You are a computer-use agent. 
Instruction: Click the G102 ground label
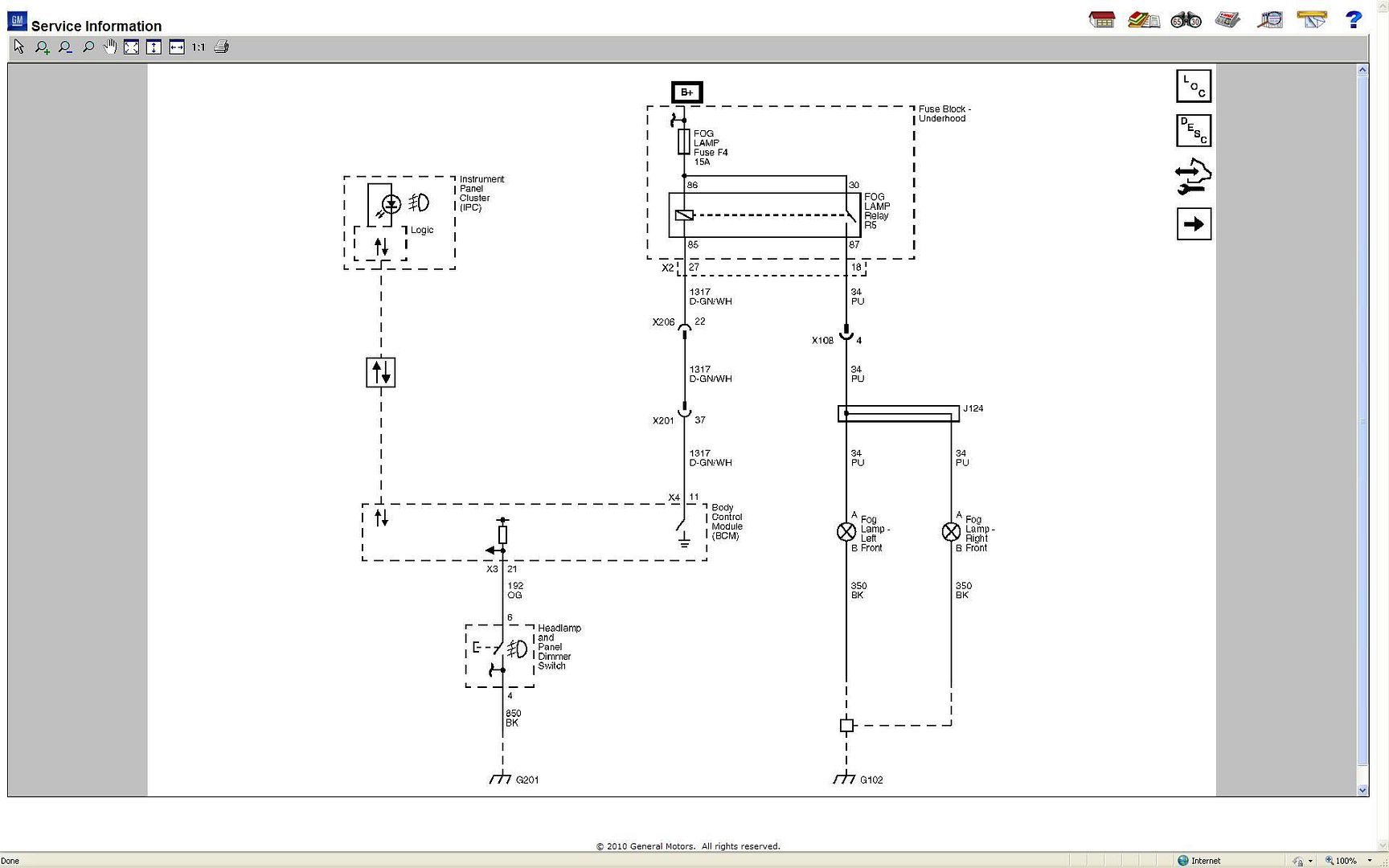click(x=871, y=780)
